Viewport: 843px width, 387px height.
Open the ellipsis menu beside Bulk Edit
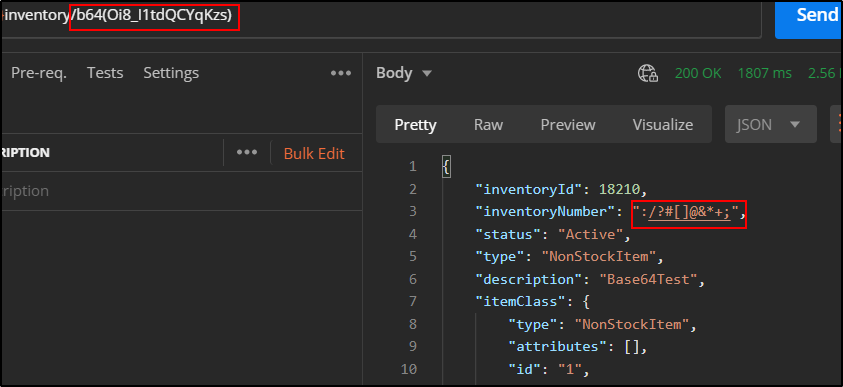247,153
